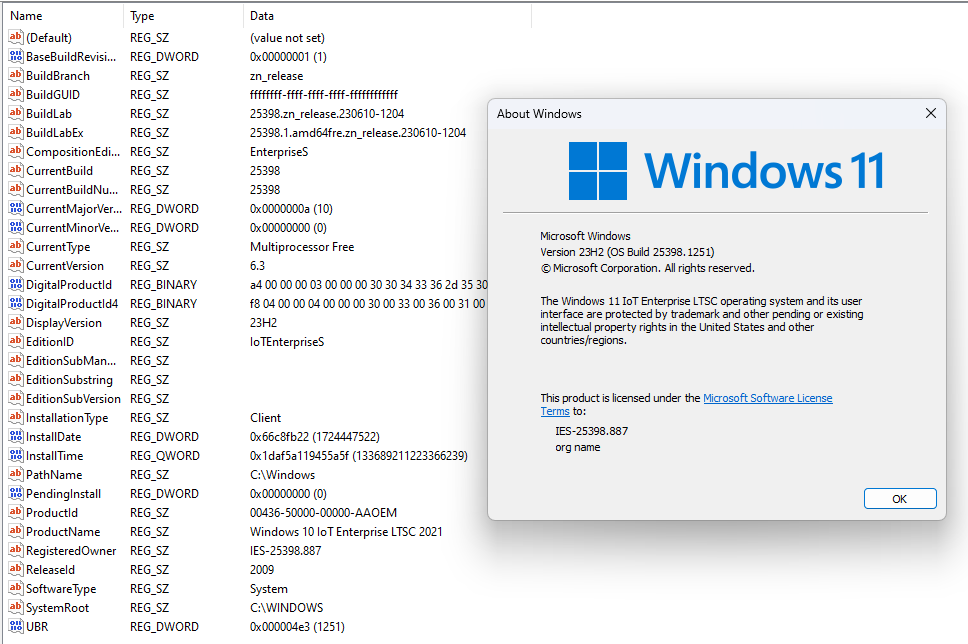Click the icon beside BuildLabEx entry
Viewport: 968px width, 644px height.
(x=15, y=132)
